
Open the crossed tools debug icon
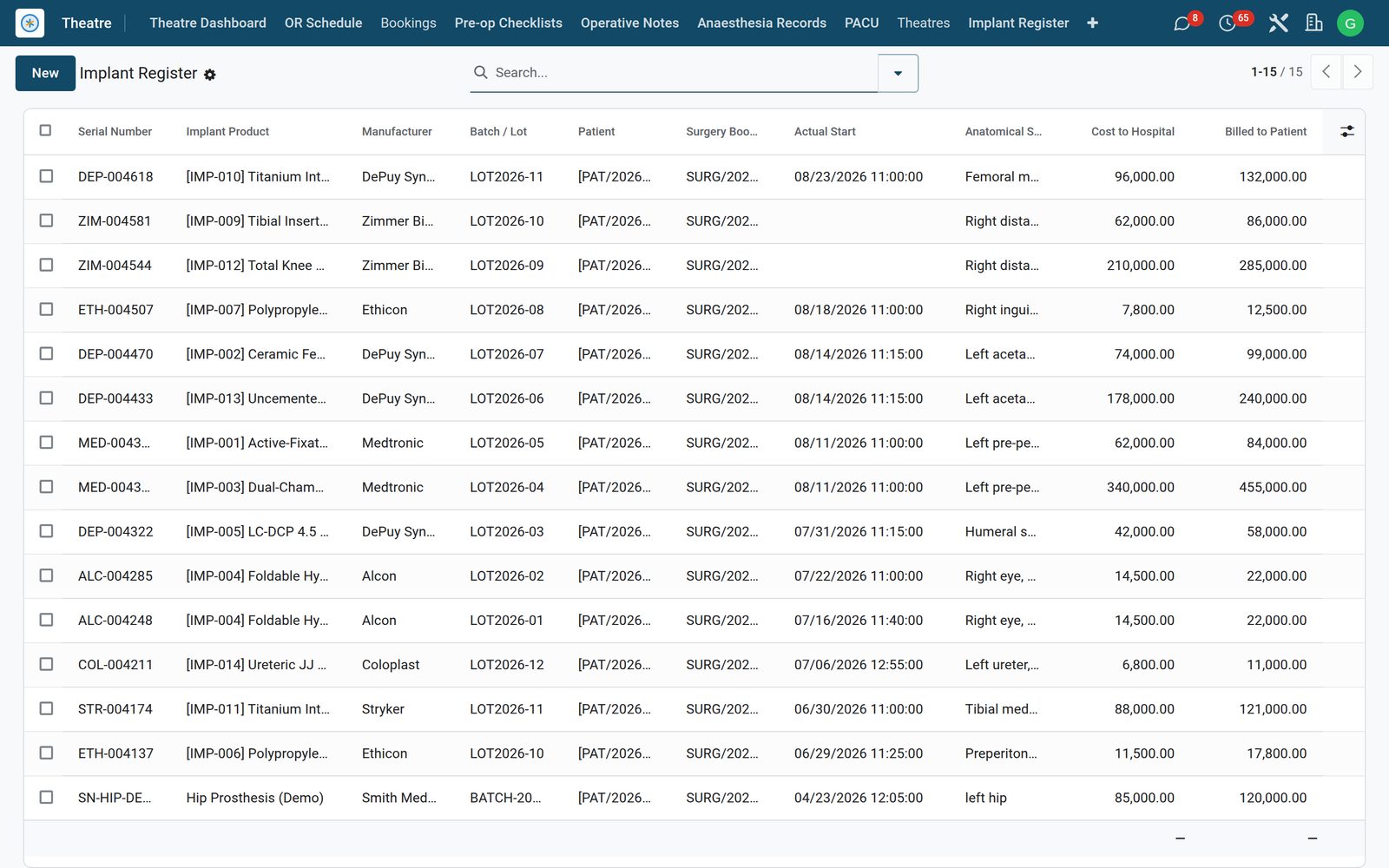1278,23
